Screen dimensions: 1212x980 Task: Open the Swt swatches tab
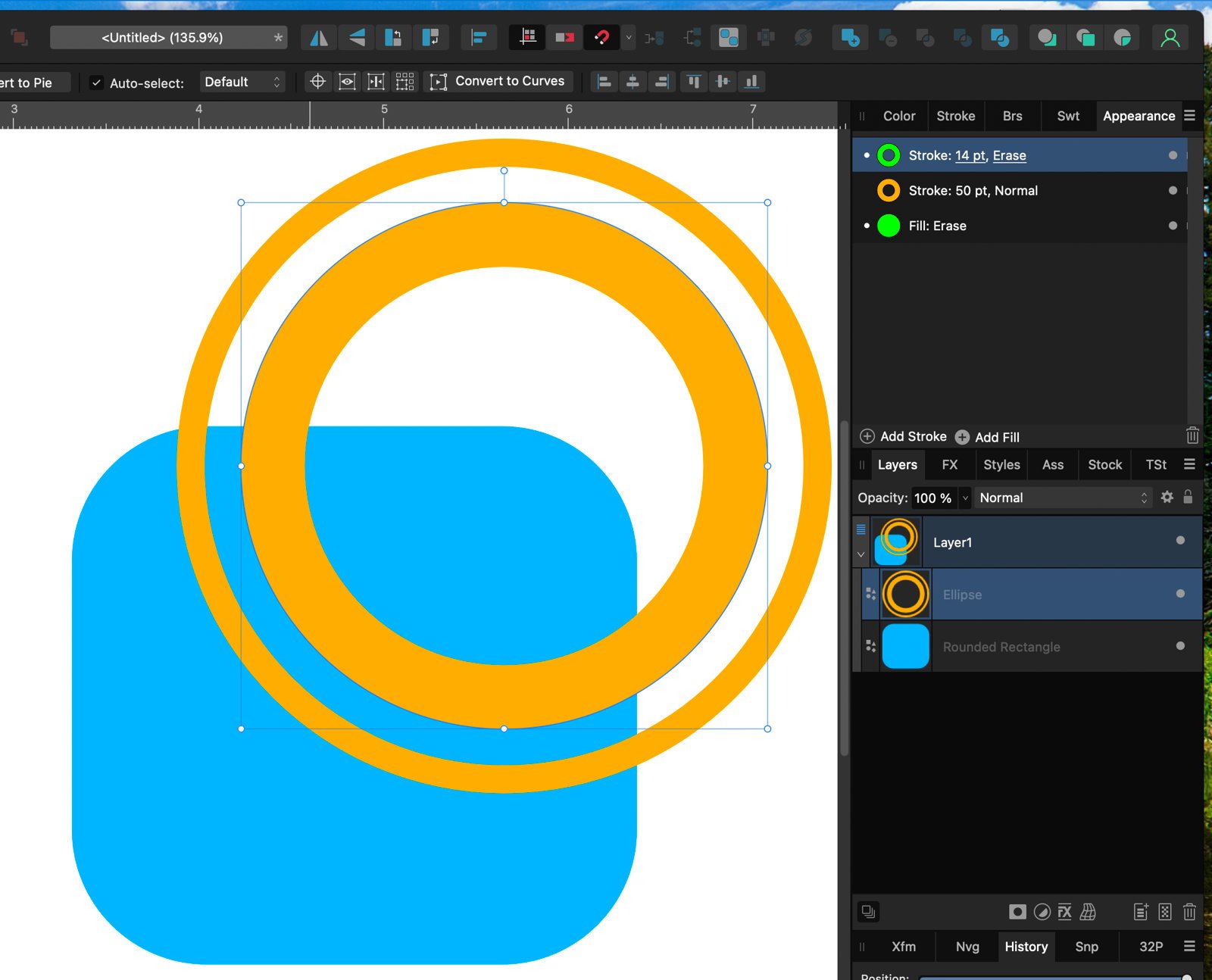pos(1068,116)
